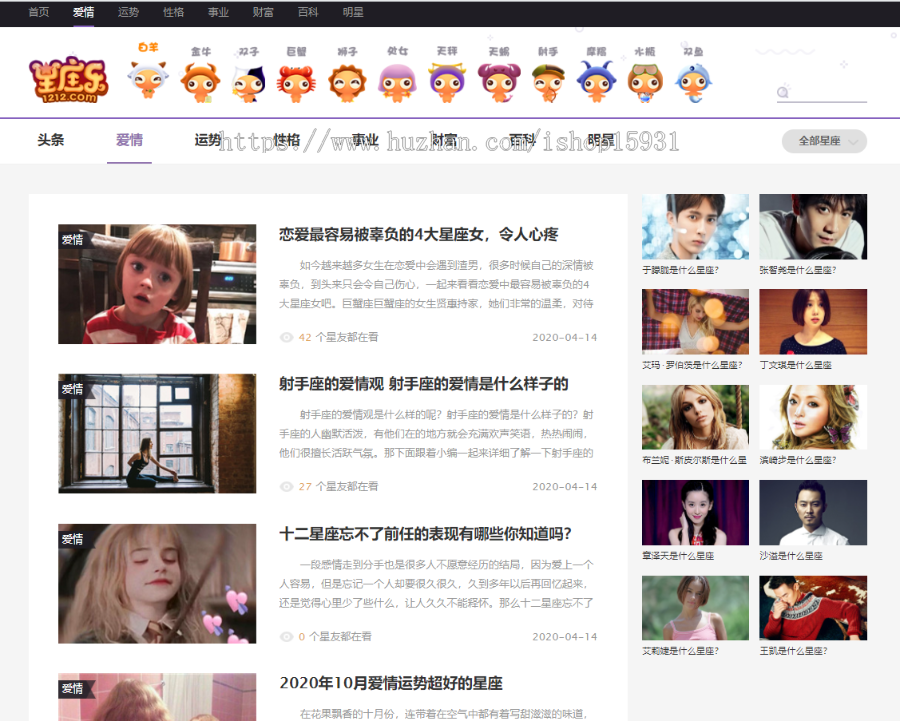
Task: Click the eye icon beside 0 个星友都在看
Action: pyautogui.click(x=286, y=637)
